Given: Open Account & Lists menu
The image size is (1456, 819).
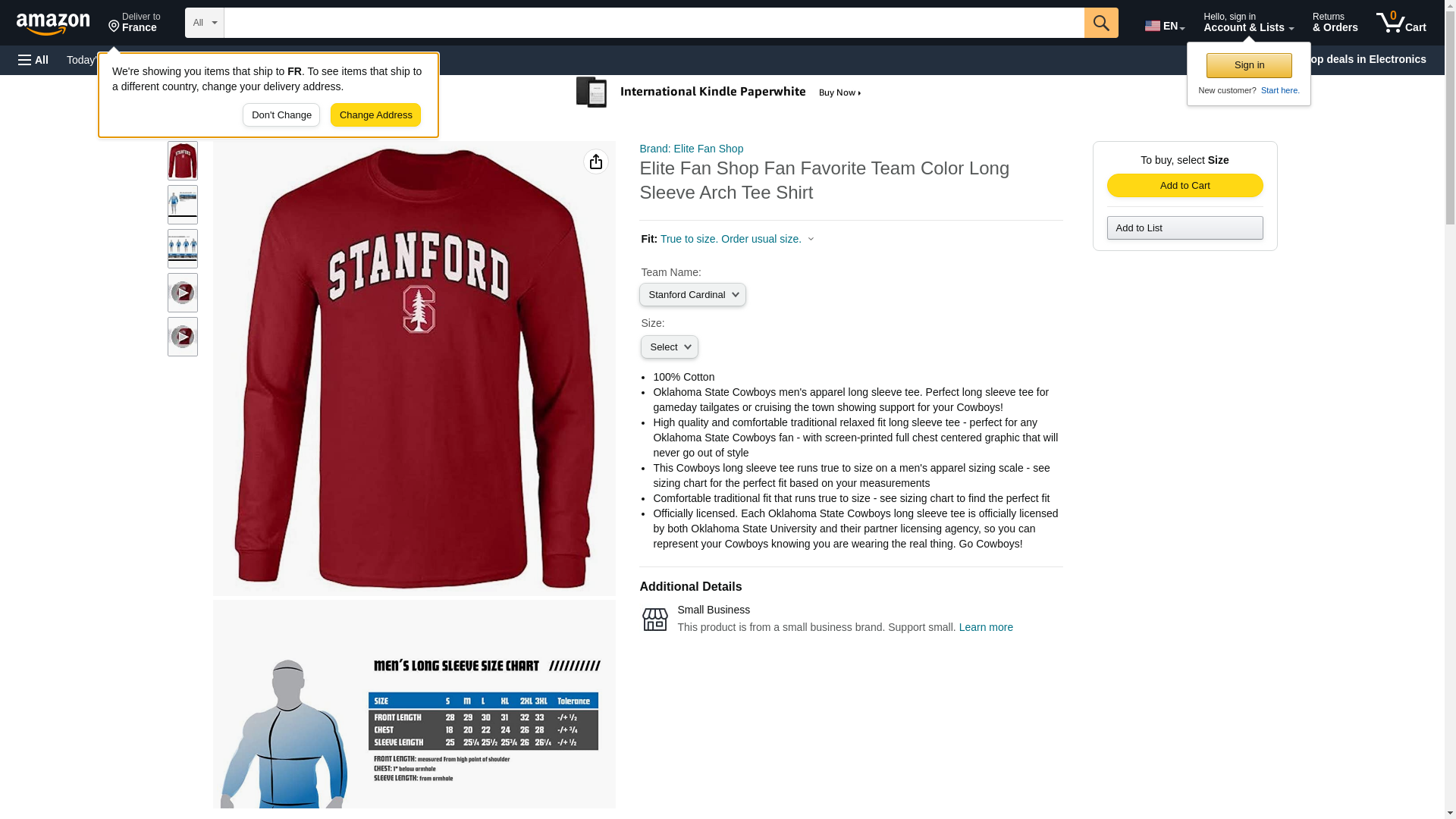Looking at the screenshot, I should [1247, 23].
